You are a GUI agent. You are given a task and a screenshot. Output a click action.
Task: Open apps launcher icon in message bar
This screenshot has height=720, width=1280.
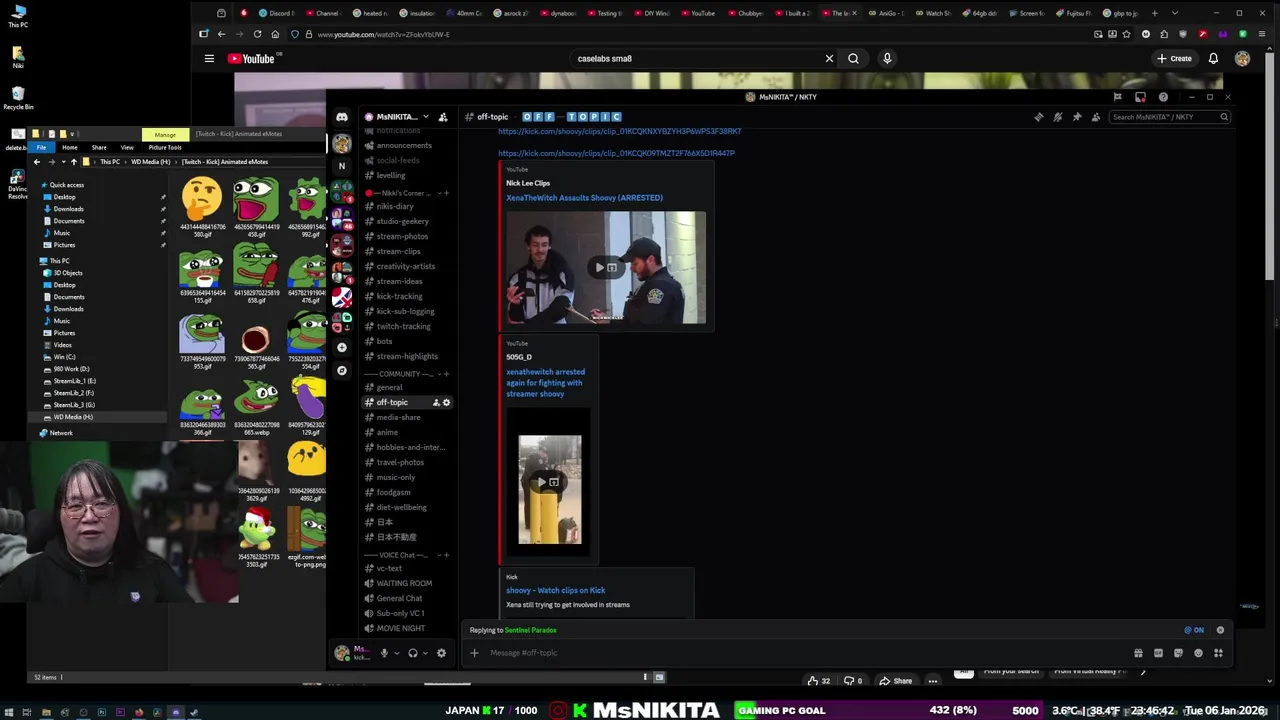click(x=1218, y=653)
